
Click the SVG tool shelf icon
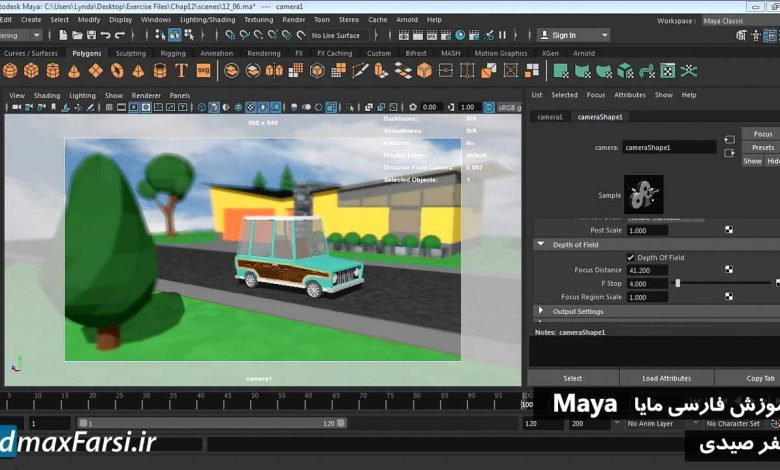pyautogui.click(x=203, y=71)
